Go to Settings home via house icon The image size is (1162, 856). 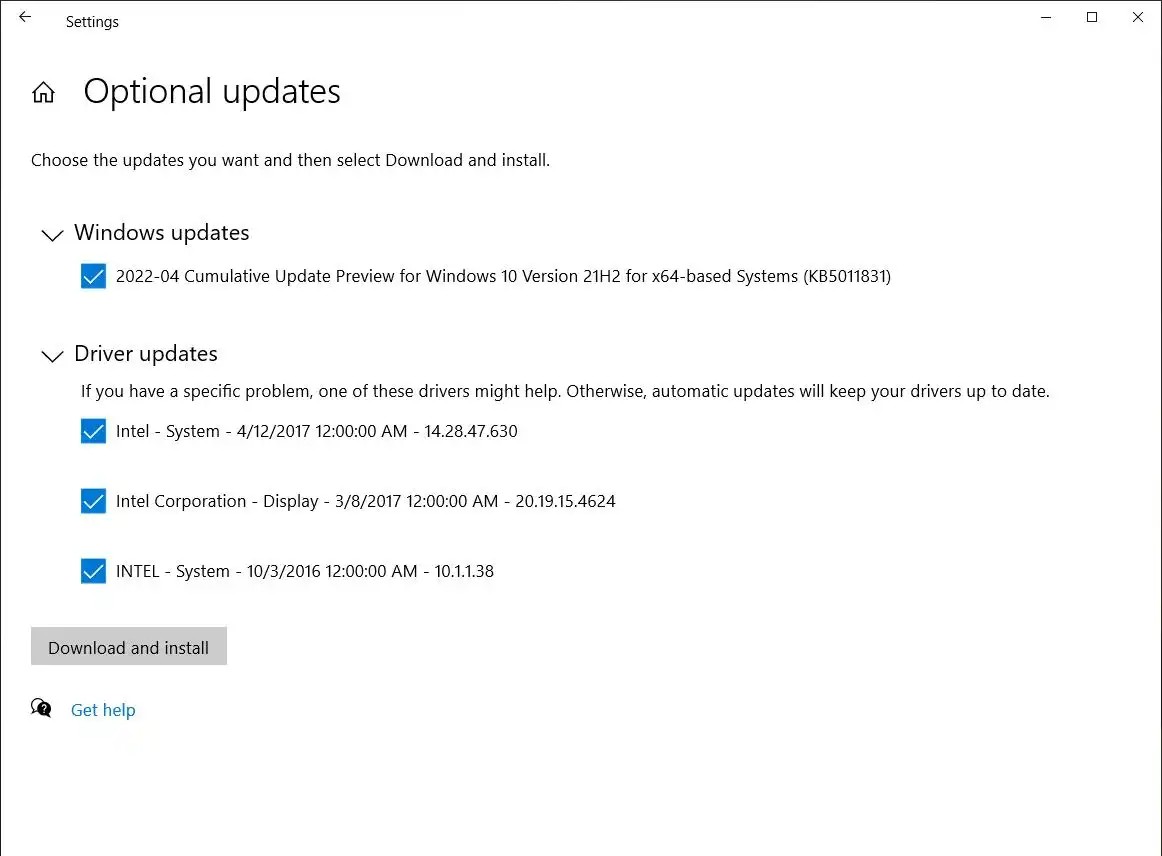click(x=43, y=93)
